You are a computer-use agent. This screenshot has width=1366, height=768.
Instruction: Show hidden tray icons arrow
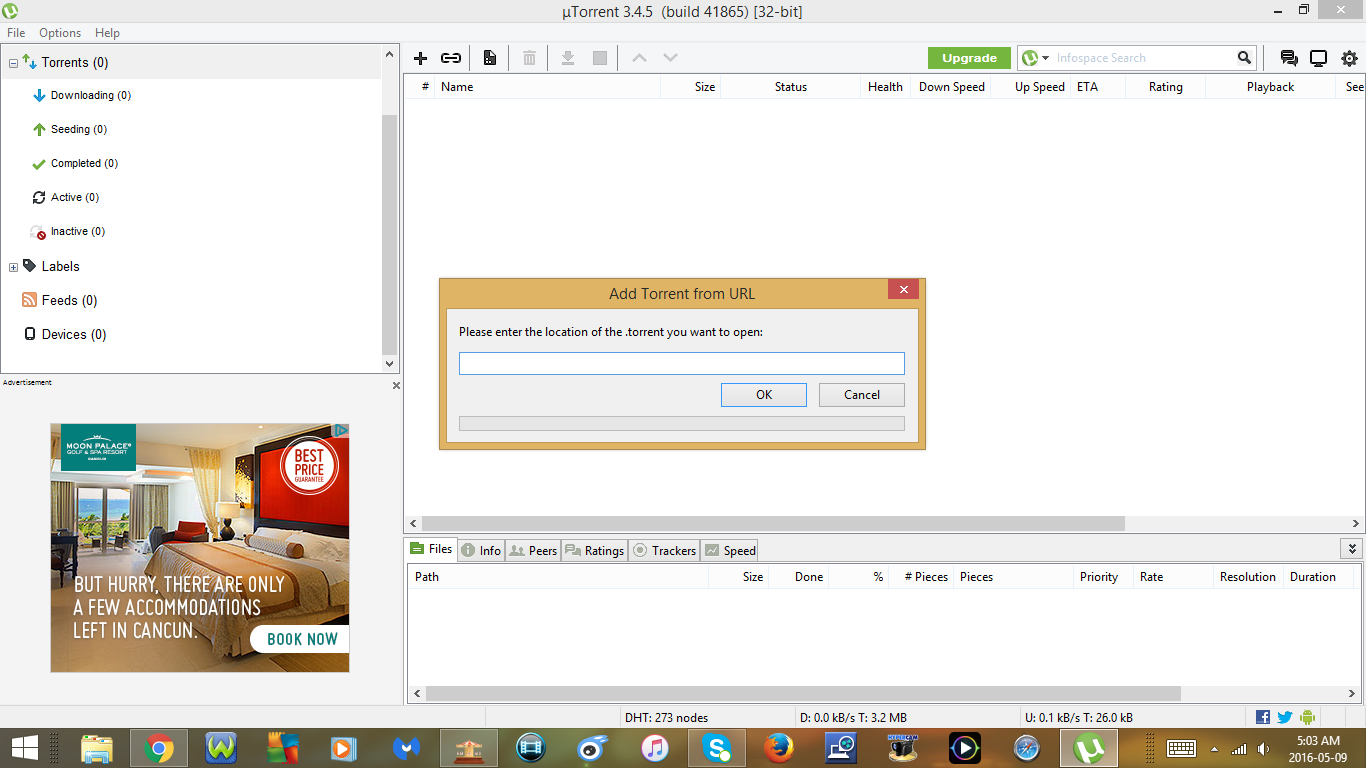pos(1215,748)
